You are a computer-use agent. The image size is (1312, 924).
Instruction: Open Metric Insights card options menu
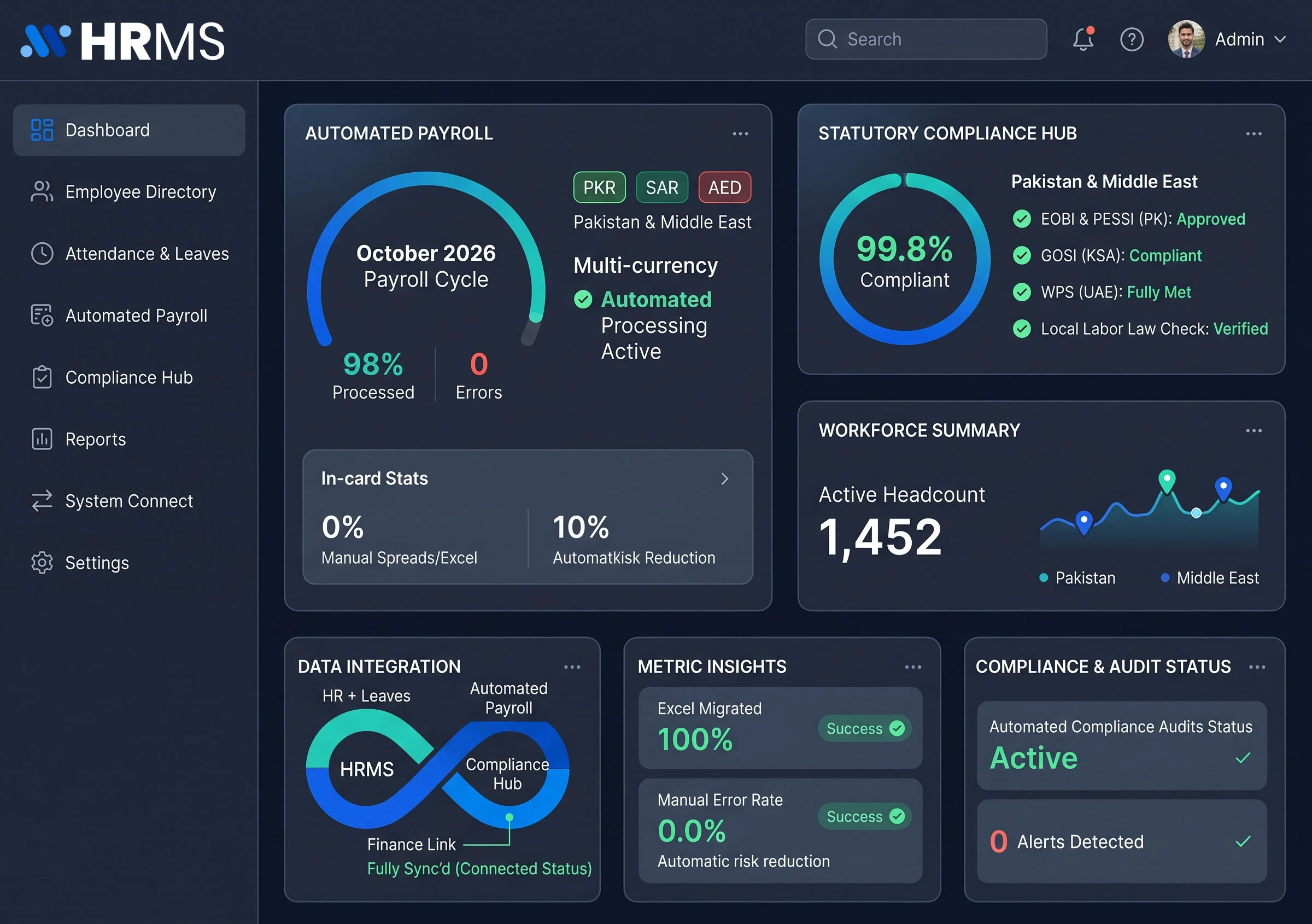point(913,667)
